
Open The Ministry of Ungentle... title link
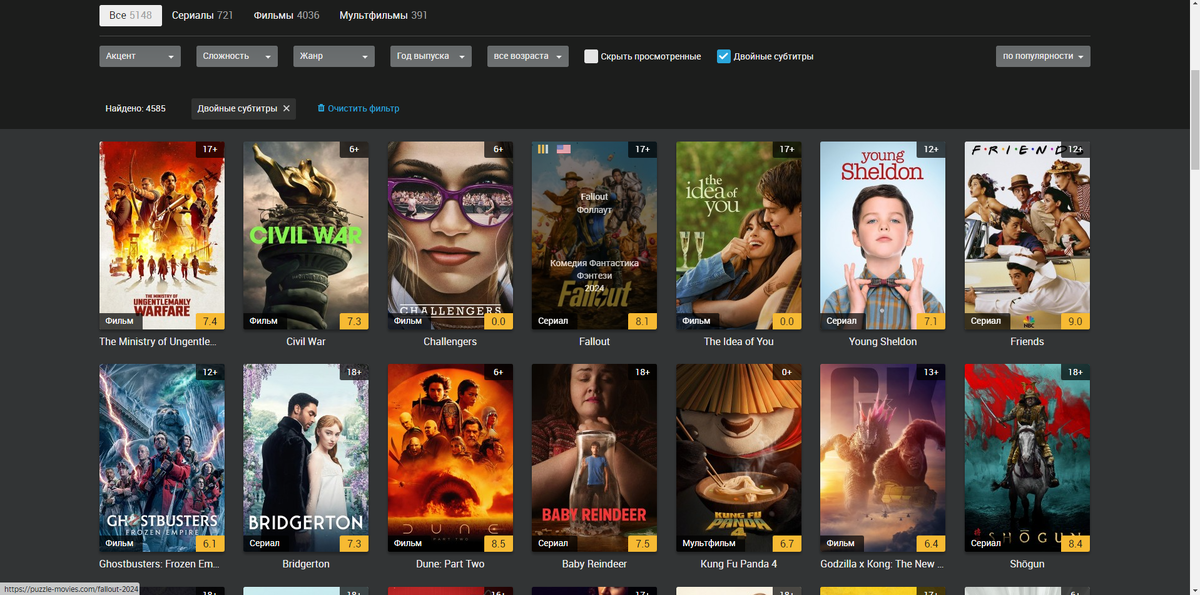157,341
